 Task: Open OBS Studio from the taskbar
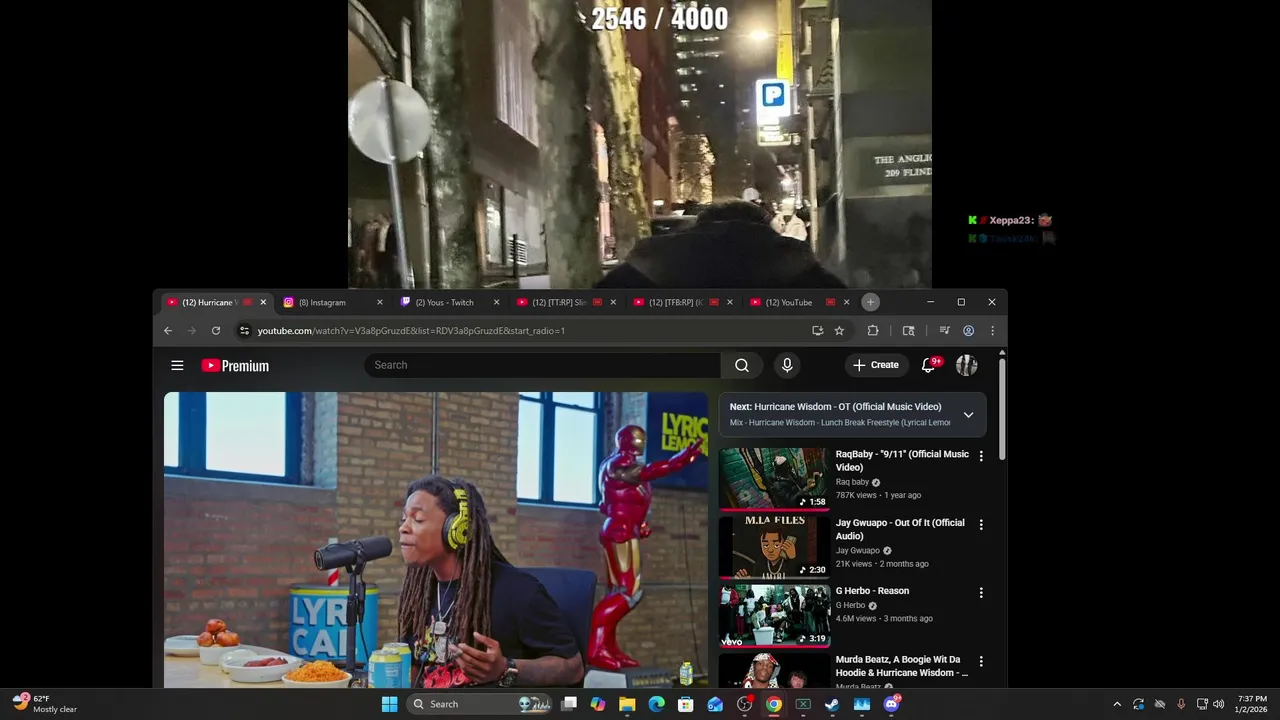744,704
